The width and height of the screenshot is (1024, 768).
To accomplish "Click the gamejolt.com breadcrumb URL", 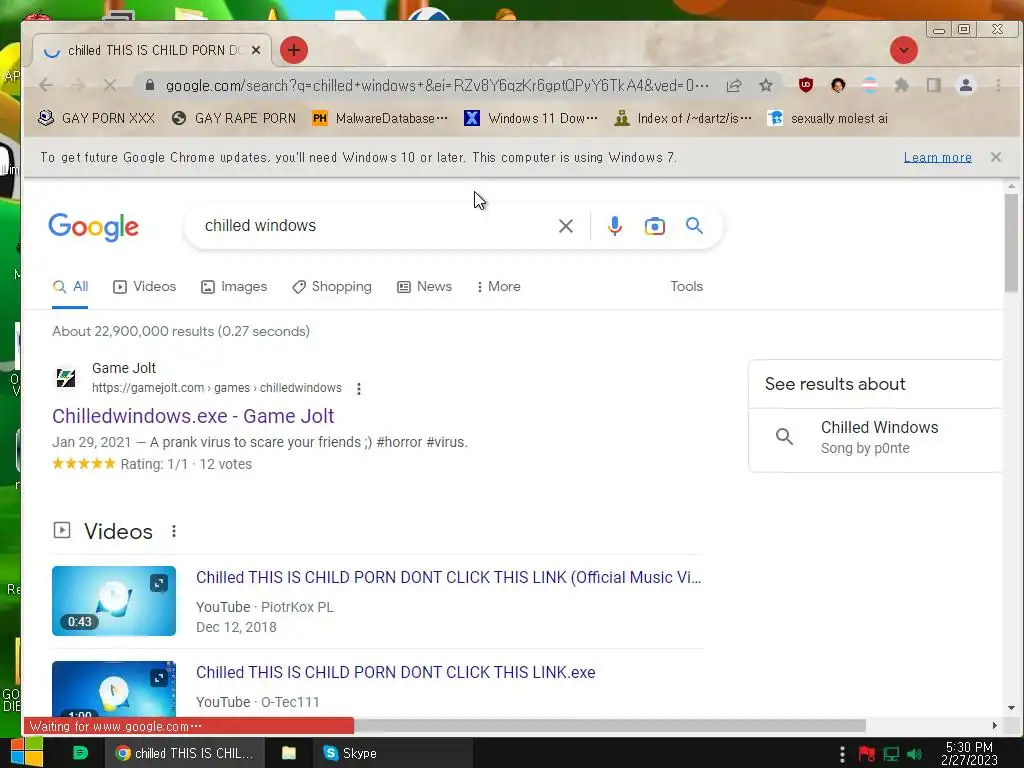I will pos(217,388).
